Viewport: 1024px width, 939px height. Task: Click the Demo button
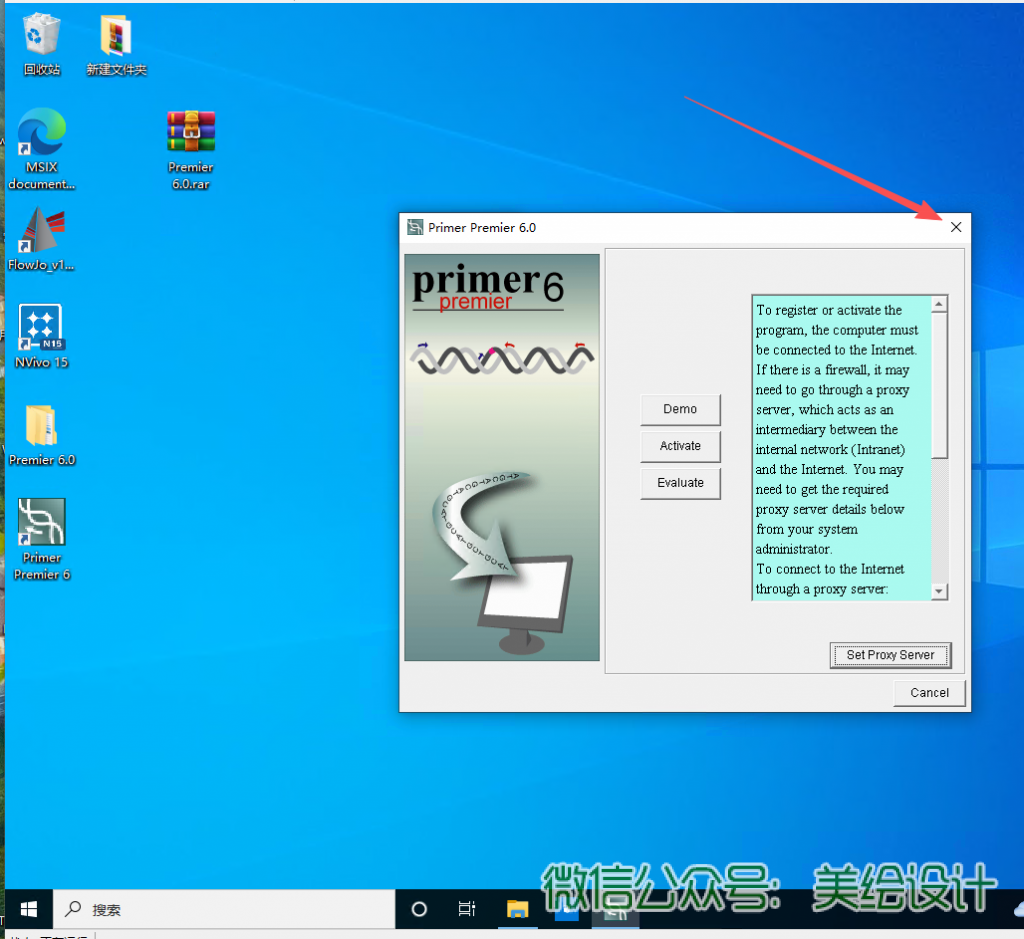click(x=680, y=409)
